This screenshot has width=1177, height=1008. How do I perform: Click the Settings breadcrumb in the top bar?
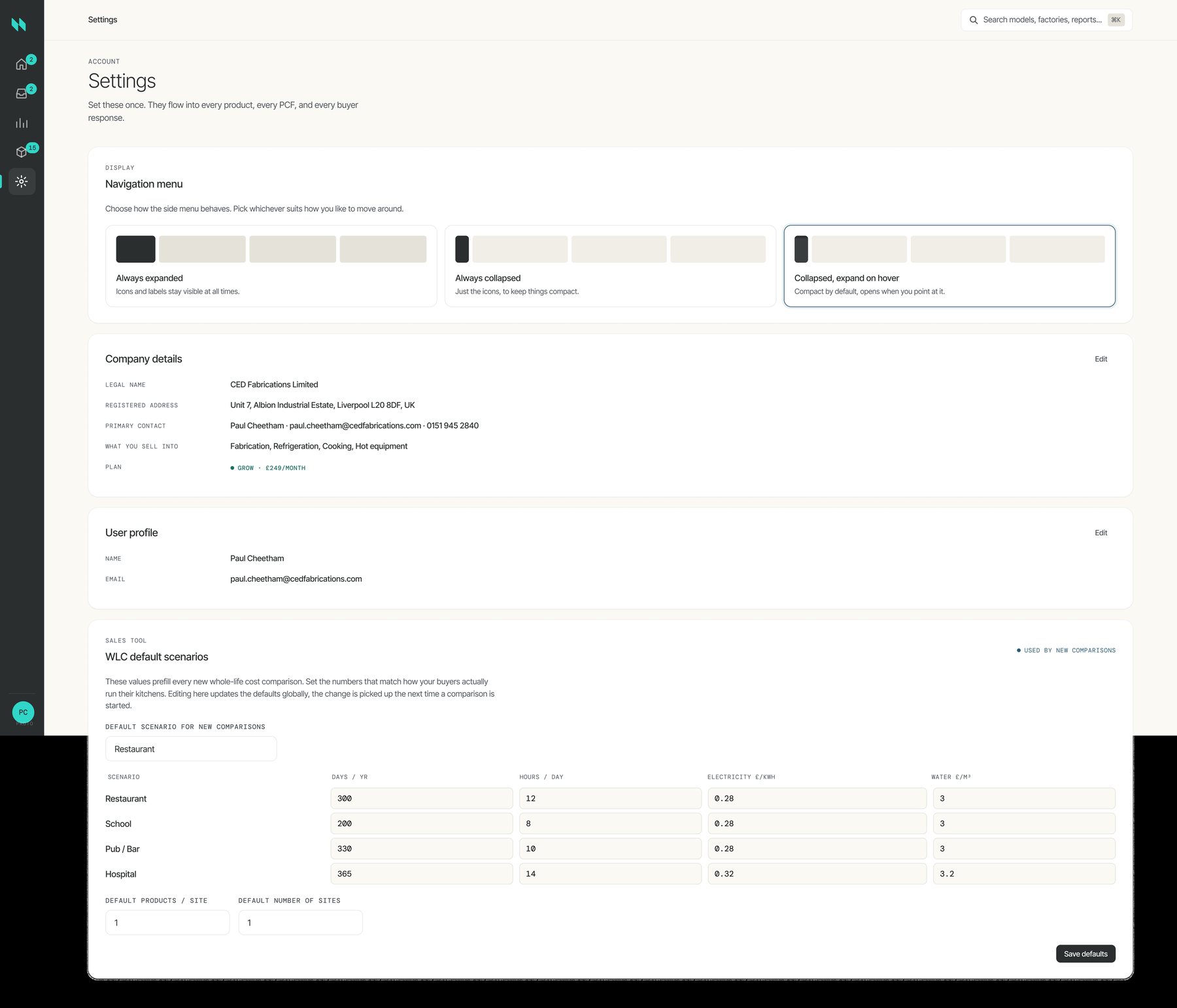tap(103, 20)
